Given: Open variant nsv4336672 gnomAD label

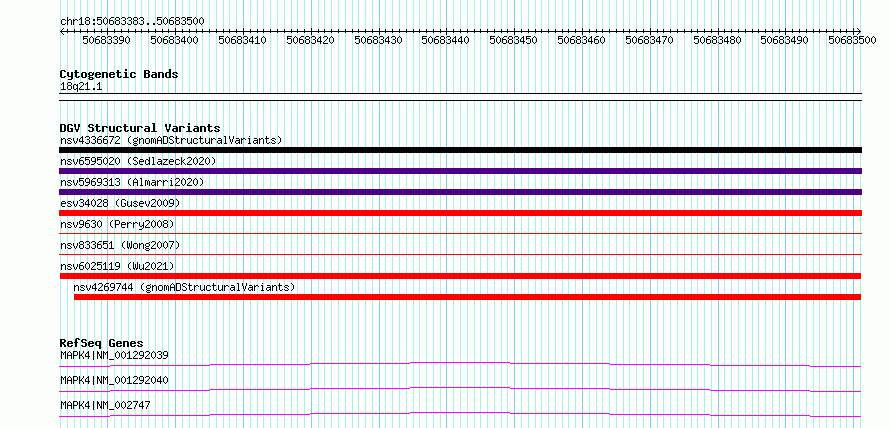Looking at the screenshot, I should (171, 140).
